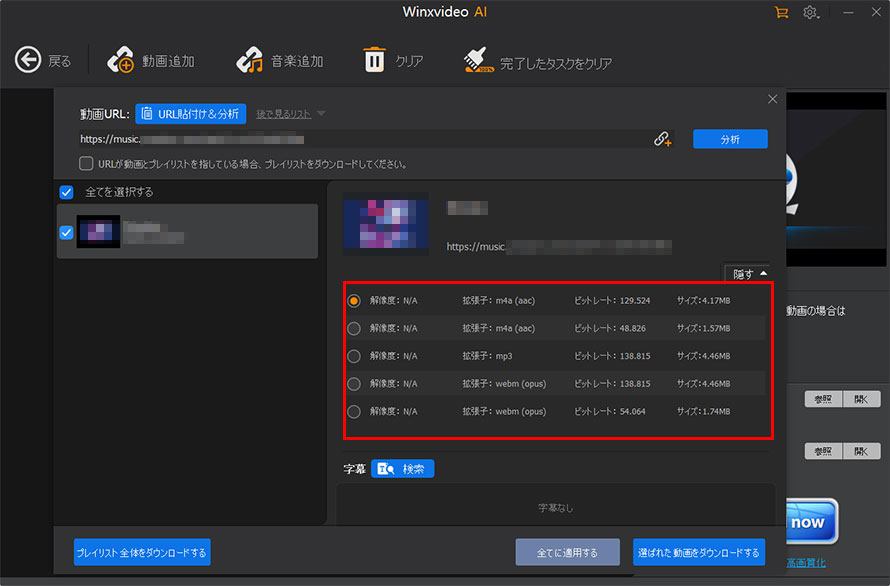
Task: Click the 字幕なし text area
Action: pyautogui.click(x=556, y=508)
